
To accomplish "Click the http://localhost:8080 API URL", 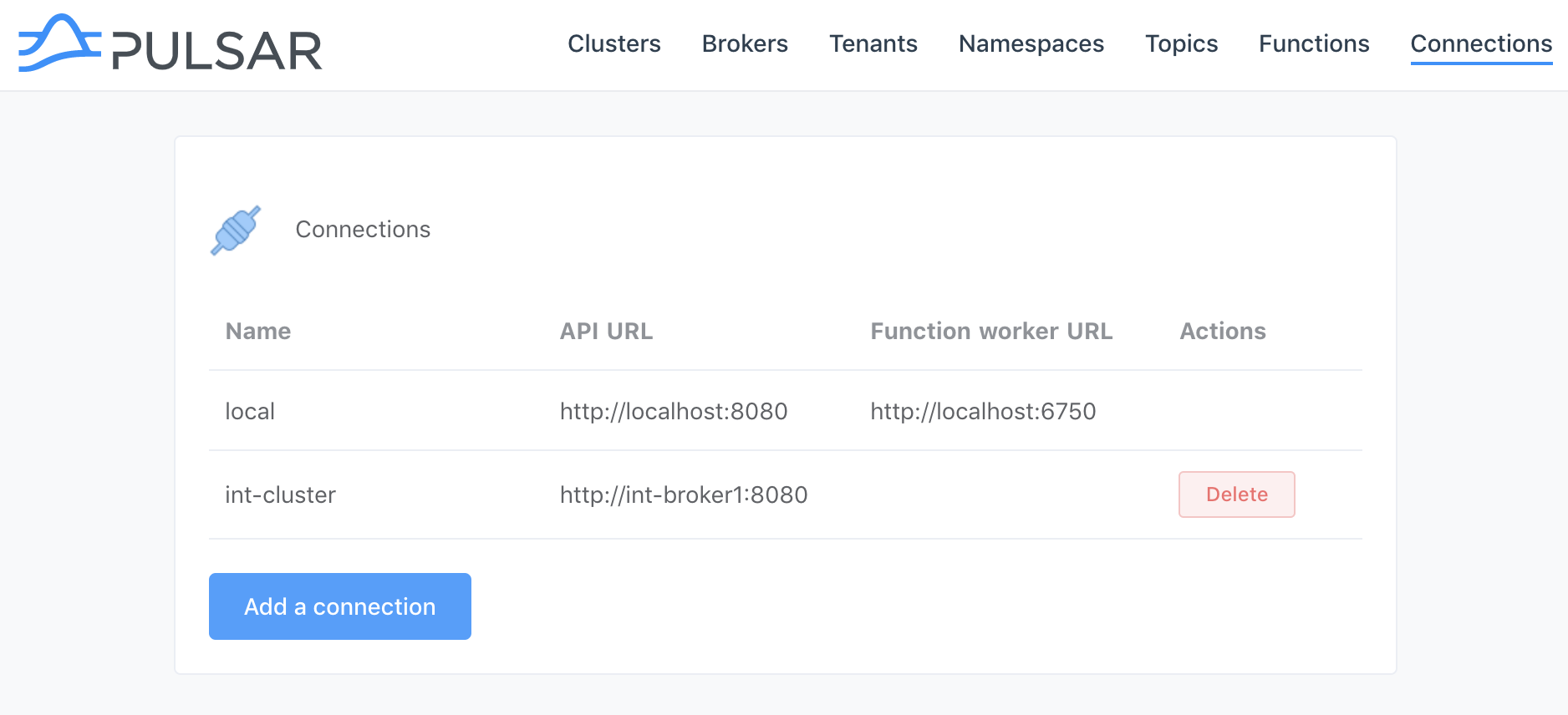I will pyautogui.click(x=674, y=411).
